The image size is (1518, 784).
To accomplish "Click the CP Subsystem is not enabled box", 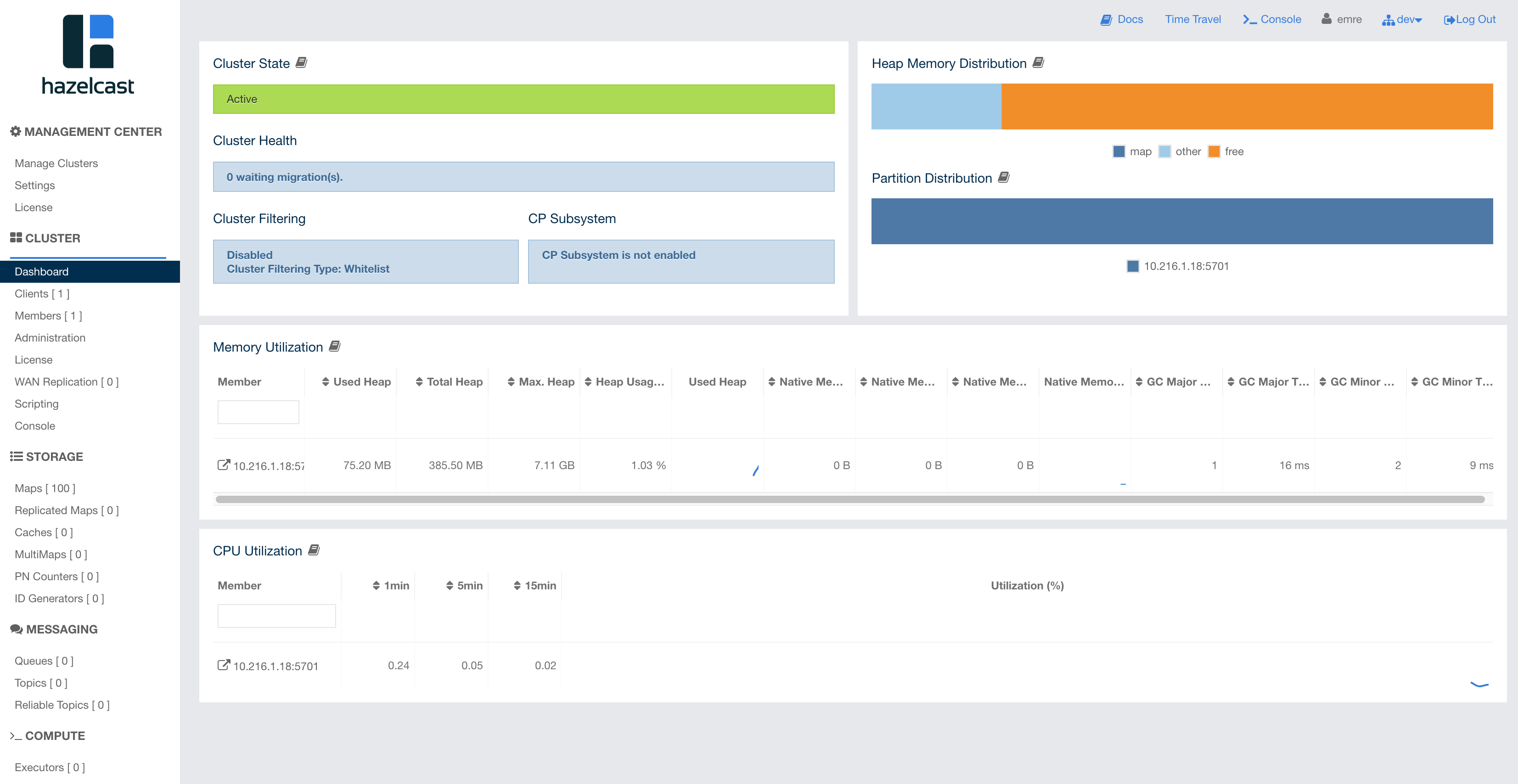I will [681, 262].
